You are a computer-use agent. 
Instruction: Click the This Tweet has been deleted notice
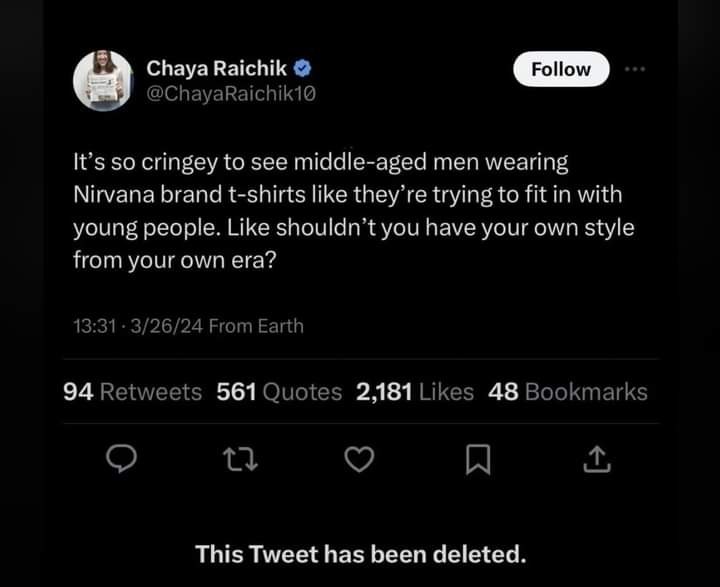tap(360, 553)
